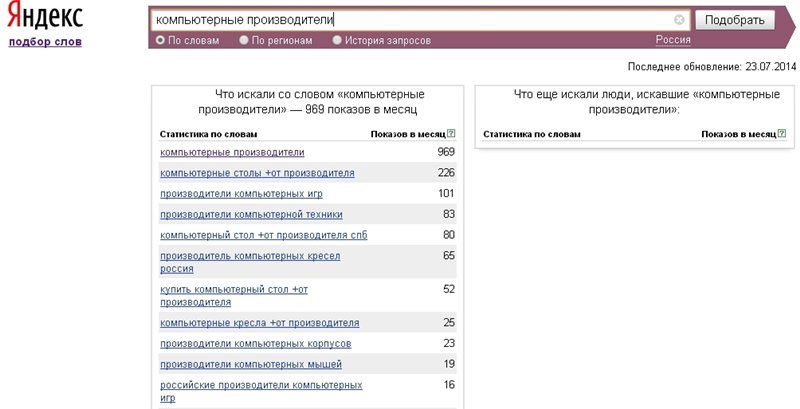
Task: Click right 'Показов в месяц' header text
Action: pyautogui.click(x=739, y=134)
